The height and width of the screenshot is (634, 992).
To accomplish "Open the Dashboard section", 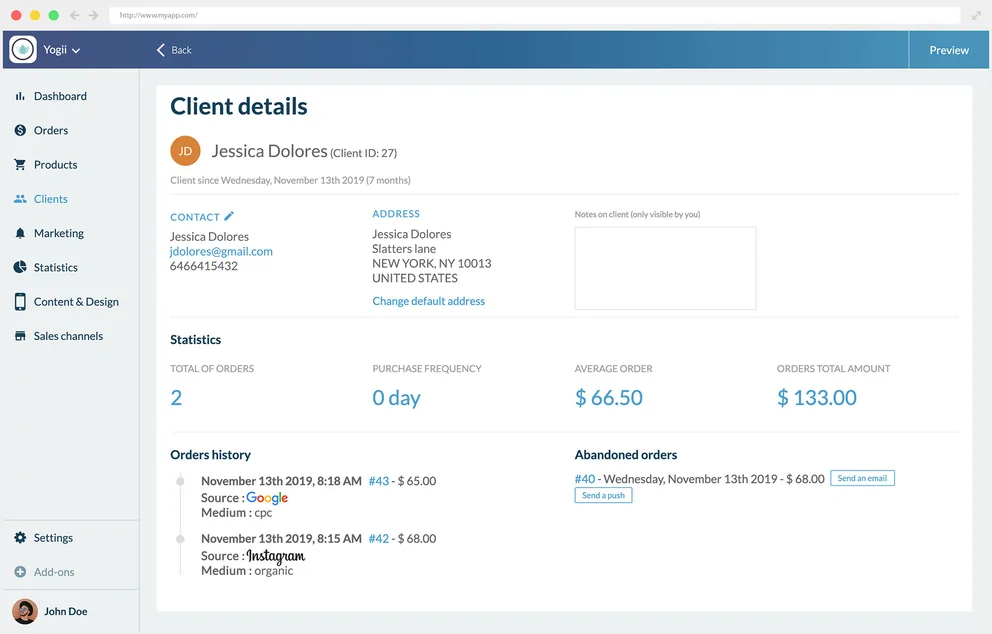I will [57, 95].
